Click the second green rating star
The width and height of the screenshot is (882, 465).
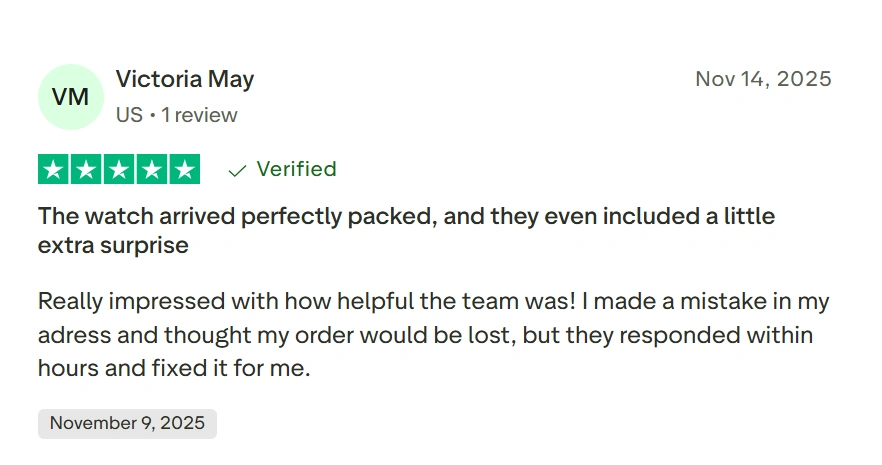click(86, 170)
